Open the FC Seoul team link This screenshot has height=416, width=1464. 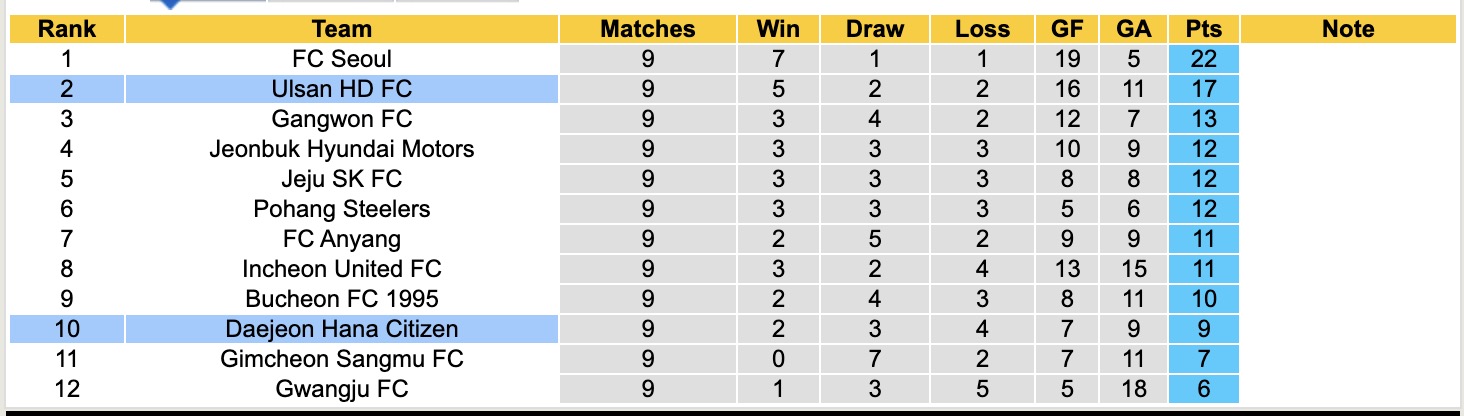341,59
